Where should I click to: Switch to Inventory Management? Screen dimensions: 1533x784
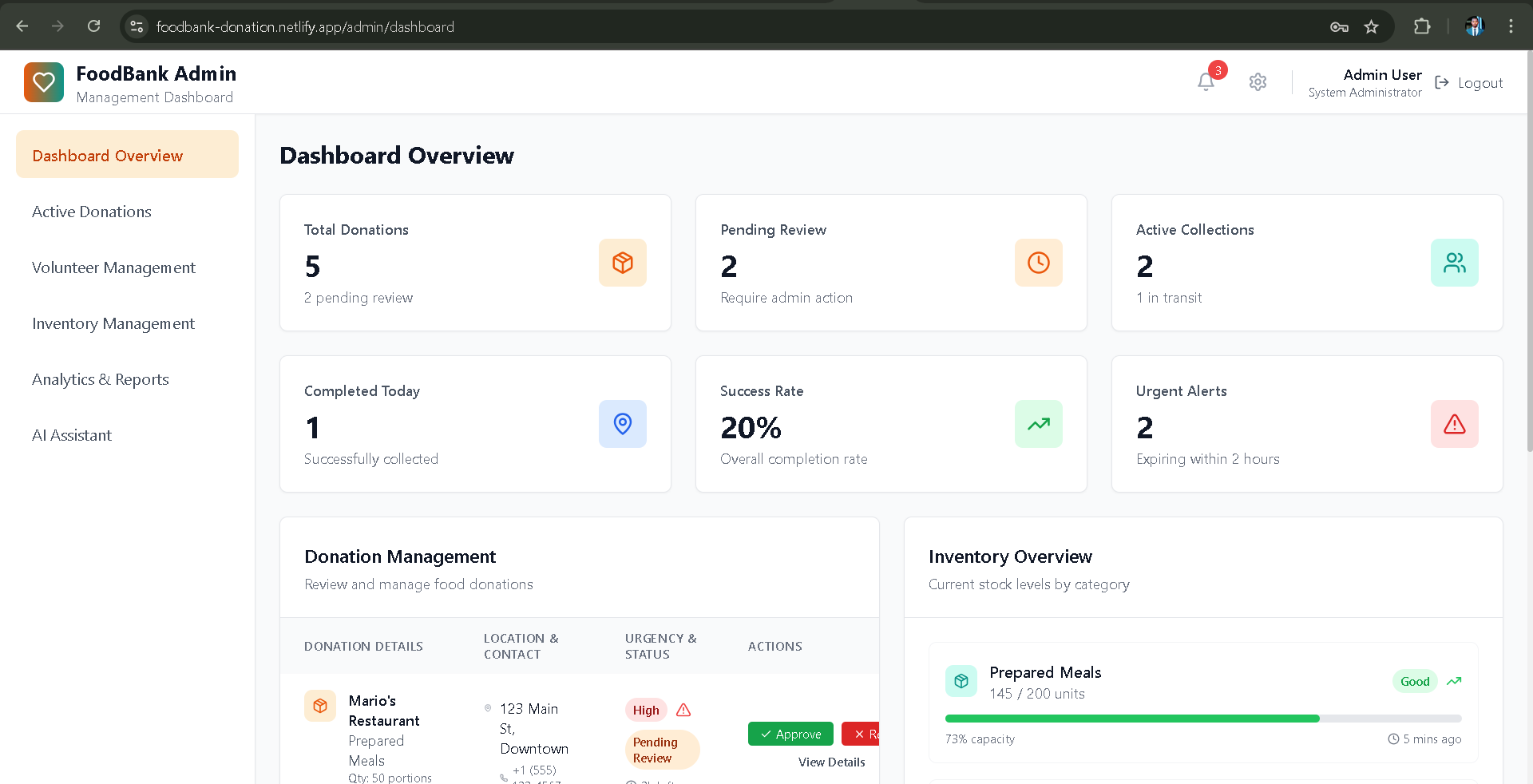point(113,323)
